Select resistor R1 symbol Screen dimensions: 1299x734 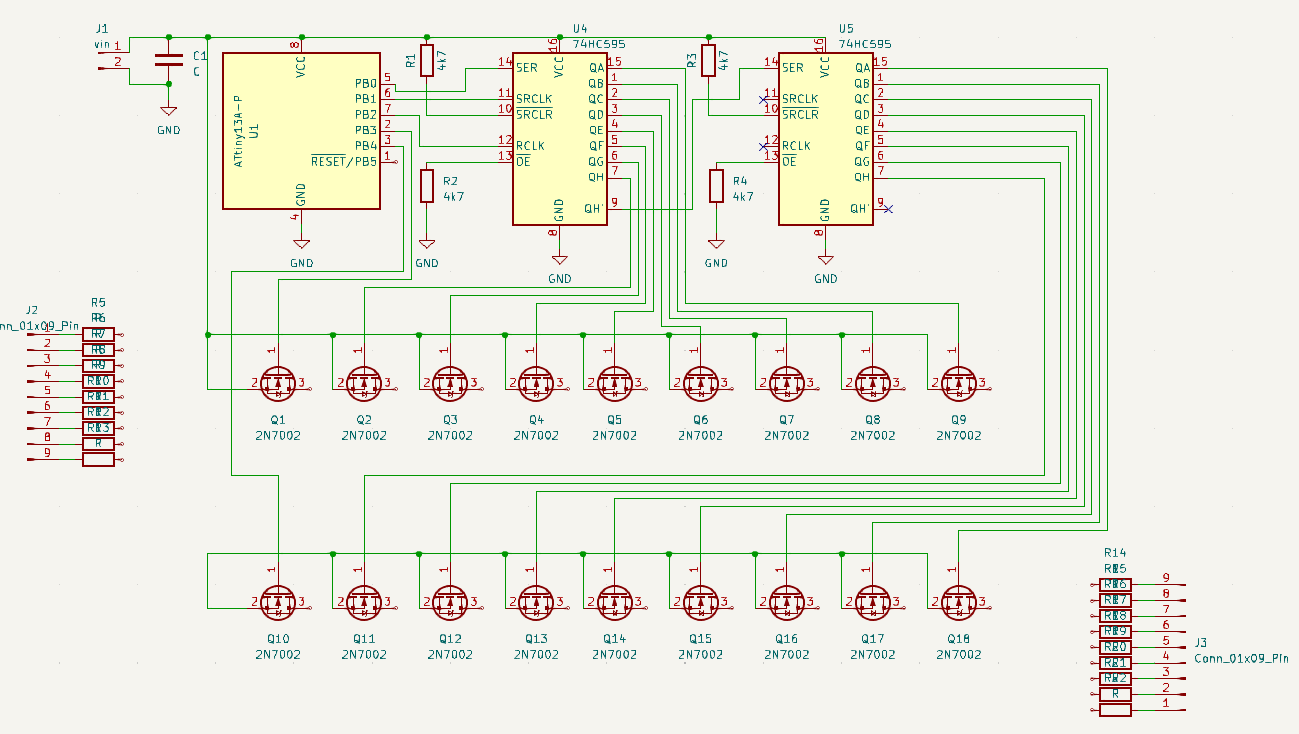427,60
